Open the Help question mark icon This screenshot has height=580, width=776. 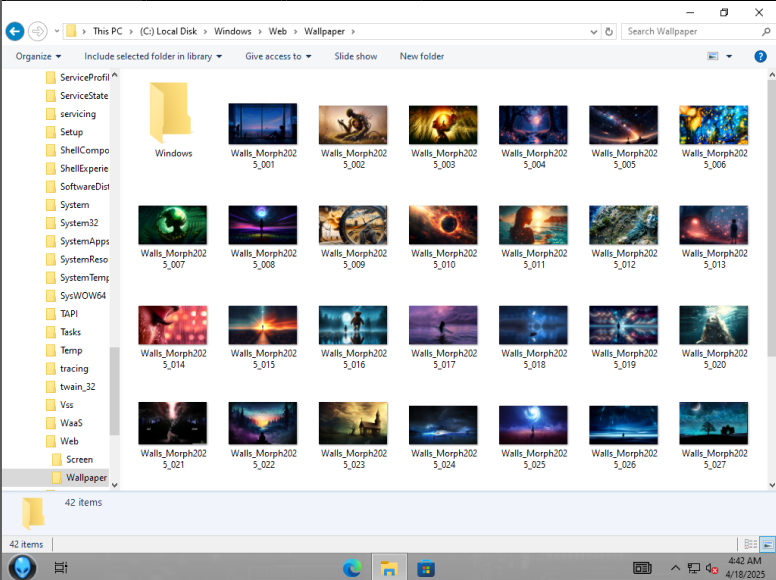coord(760,56)
